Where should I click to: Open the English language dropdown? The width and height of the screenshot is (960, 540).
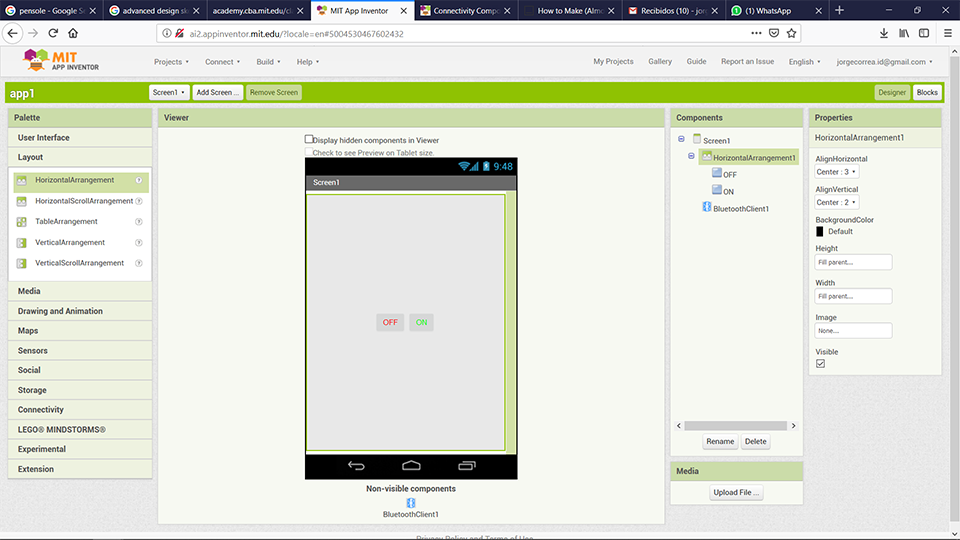pyautogui.click(x=804, y=62)
